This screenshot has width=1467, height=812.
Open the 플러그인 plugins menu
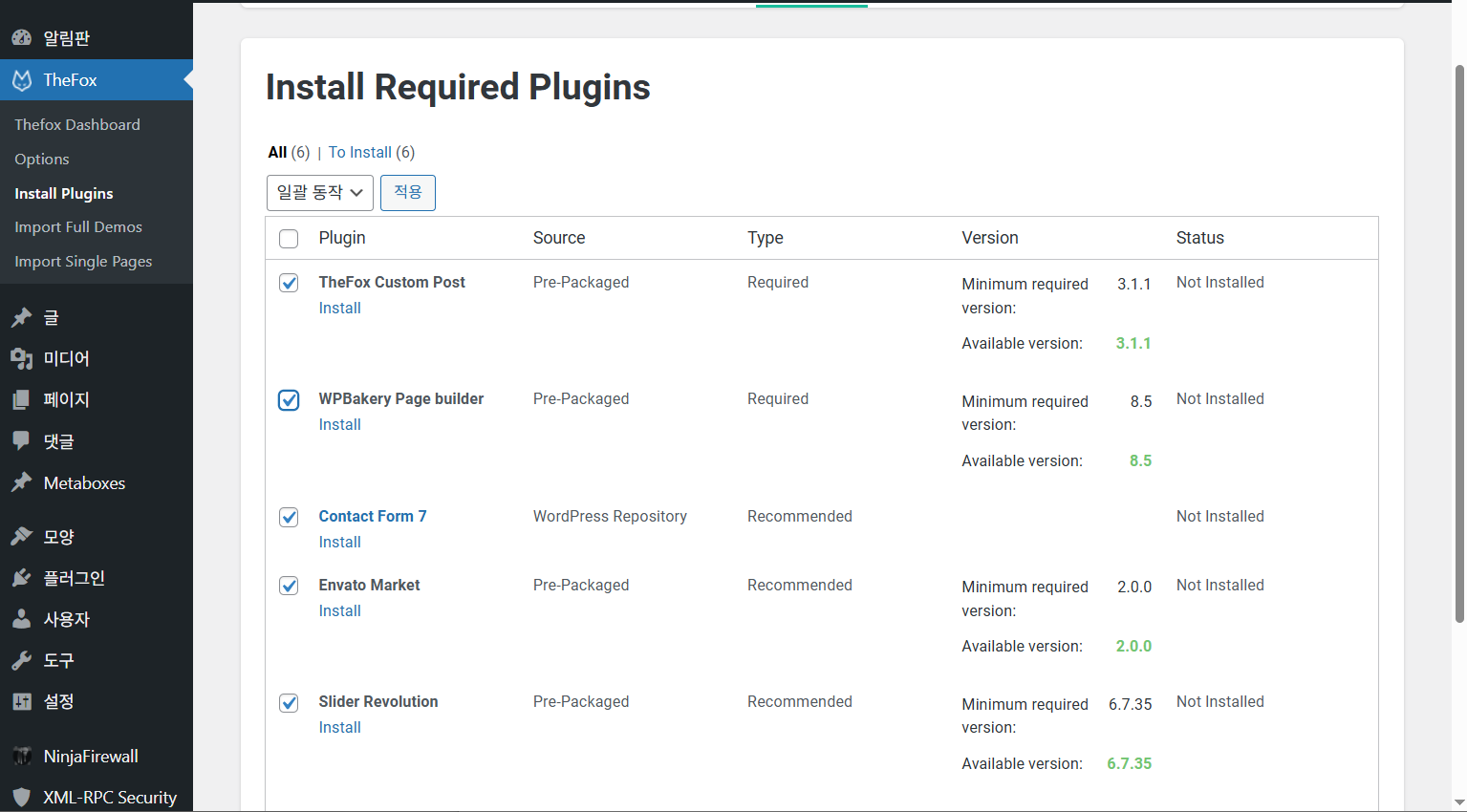pos(97,578)
